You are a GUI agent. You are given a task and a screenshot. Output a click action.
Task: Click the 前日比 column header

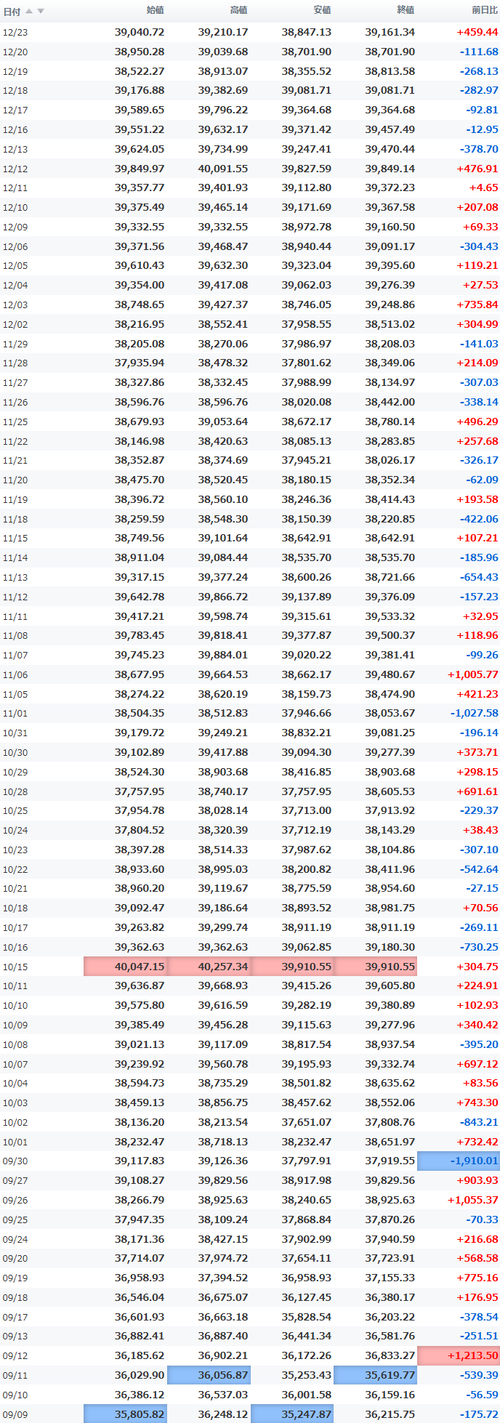click(x=483, y=11)
